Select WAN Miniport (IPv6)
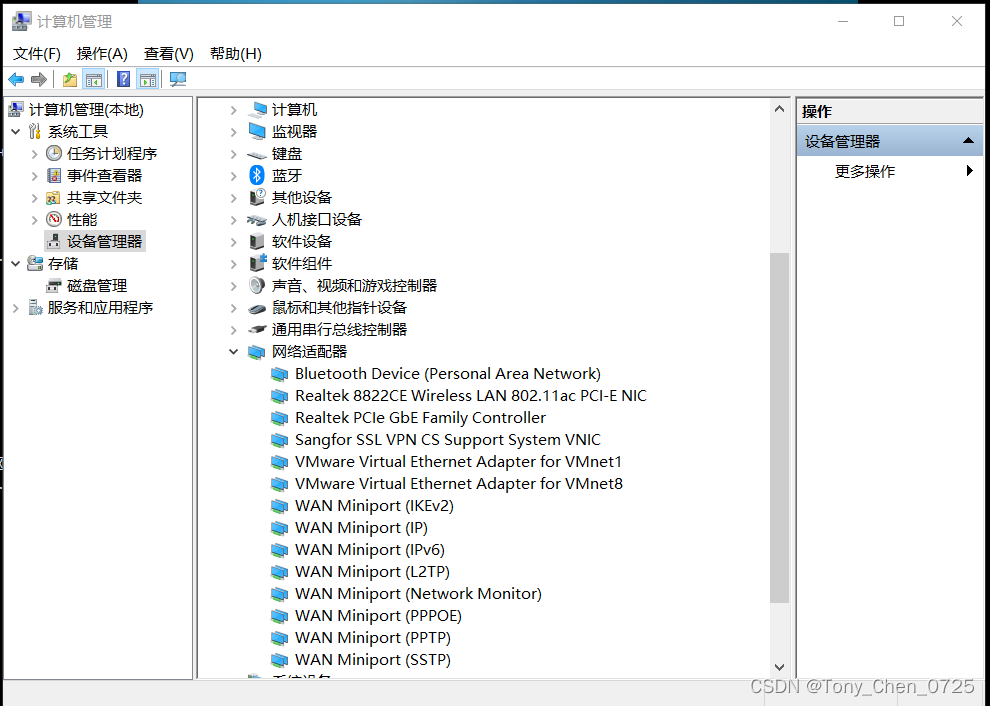Viewport: 990px width, 706px height. pos(369,550)
